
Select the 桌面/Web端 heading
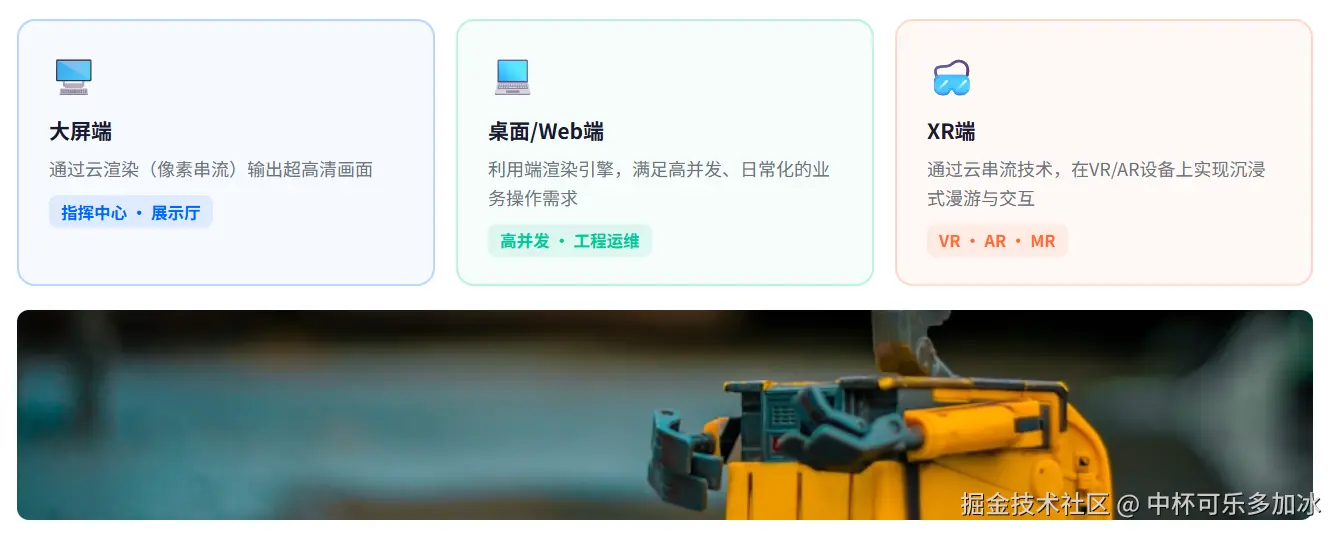coord(546,131)
